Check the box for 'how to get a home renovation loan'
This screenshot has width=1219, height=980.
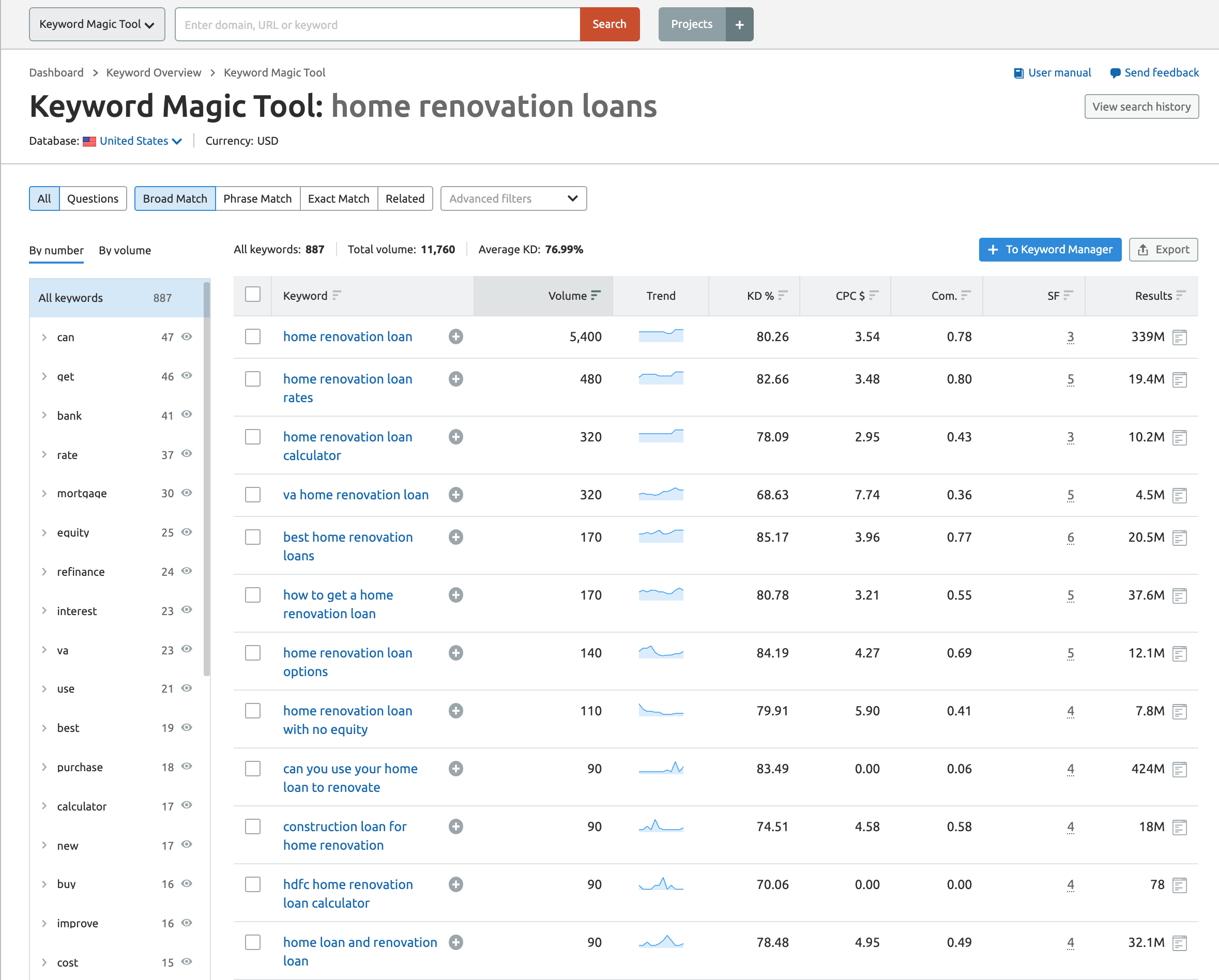pyautogui.click(x=253, y=595)
